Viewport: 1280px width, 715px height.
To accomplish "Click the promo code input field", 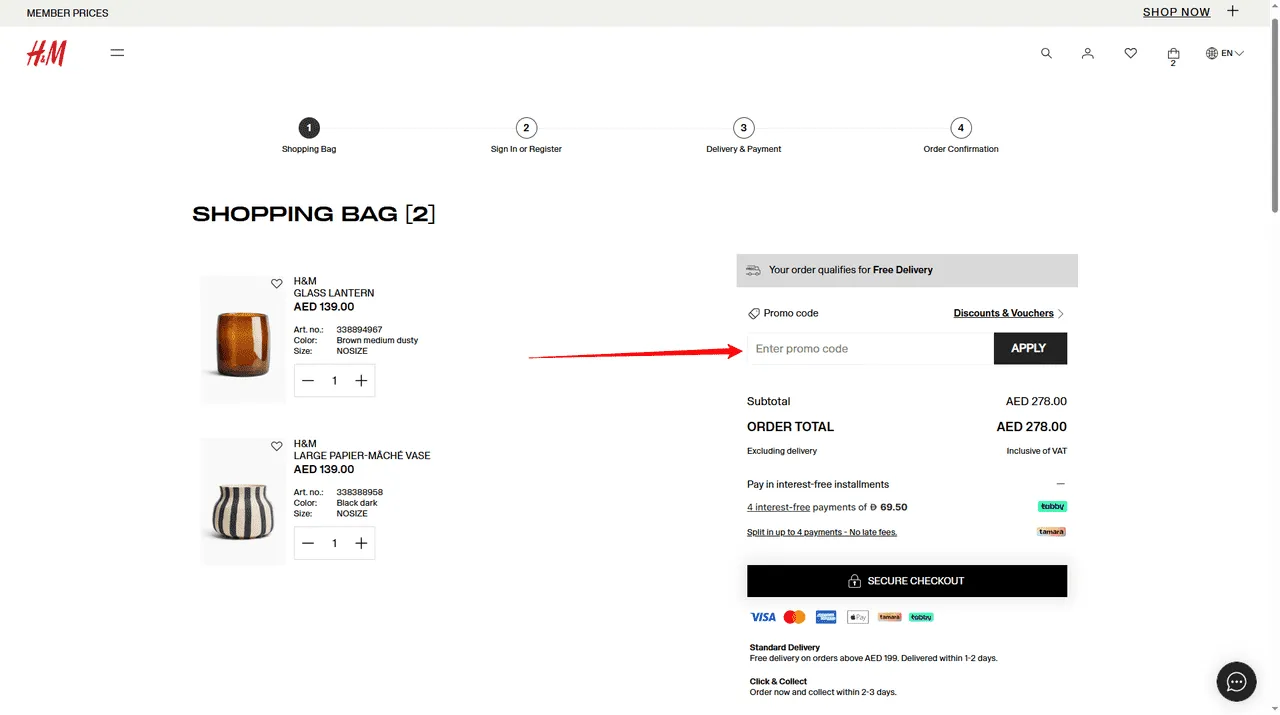I will (x=870, y=349).
